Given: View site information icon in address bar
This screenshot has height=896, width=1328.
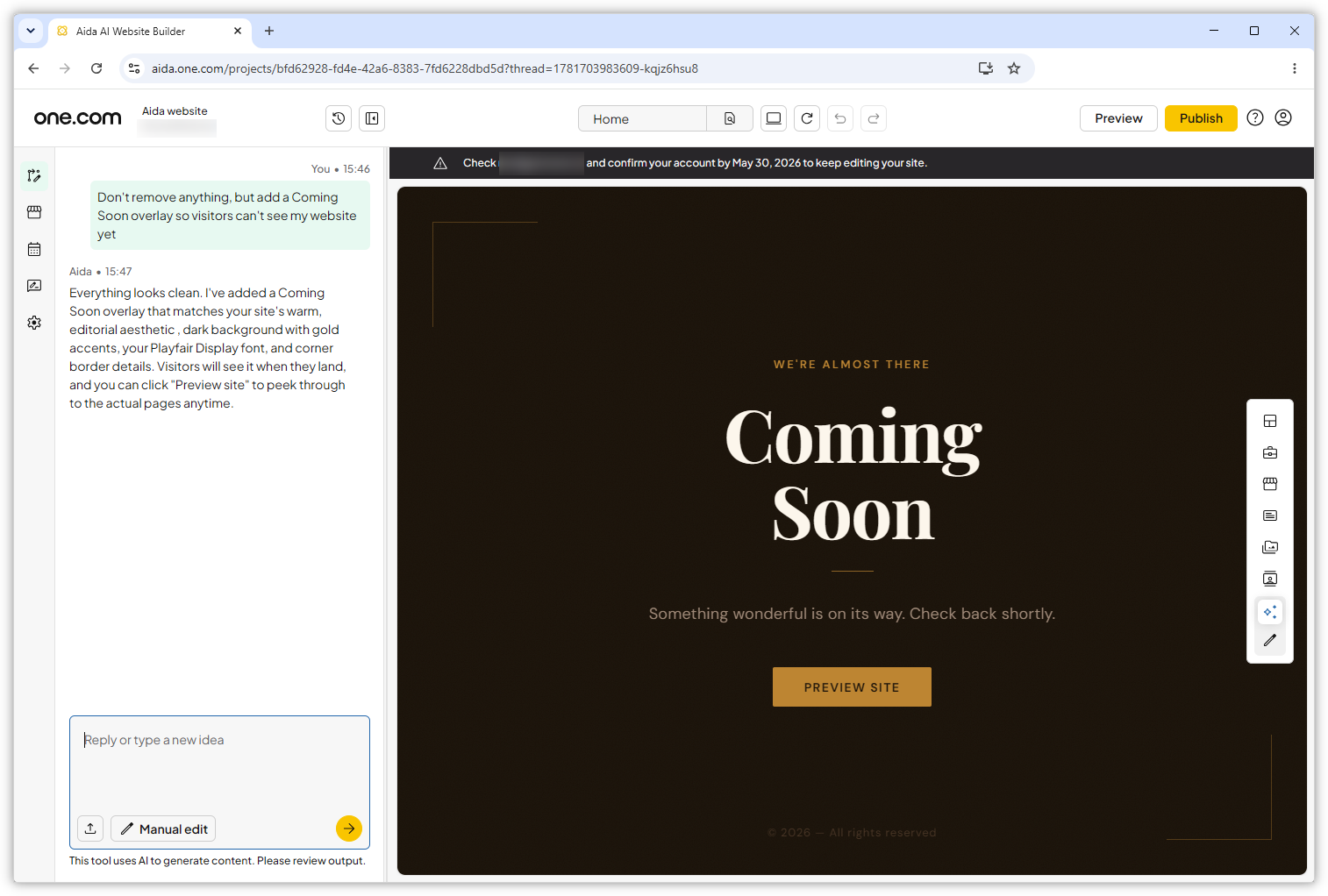Looking at the screenshot, I should [x=134, y=68].
